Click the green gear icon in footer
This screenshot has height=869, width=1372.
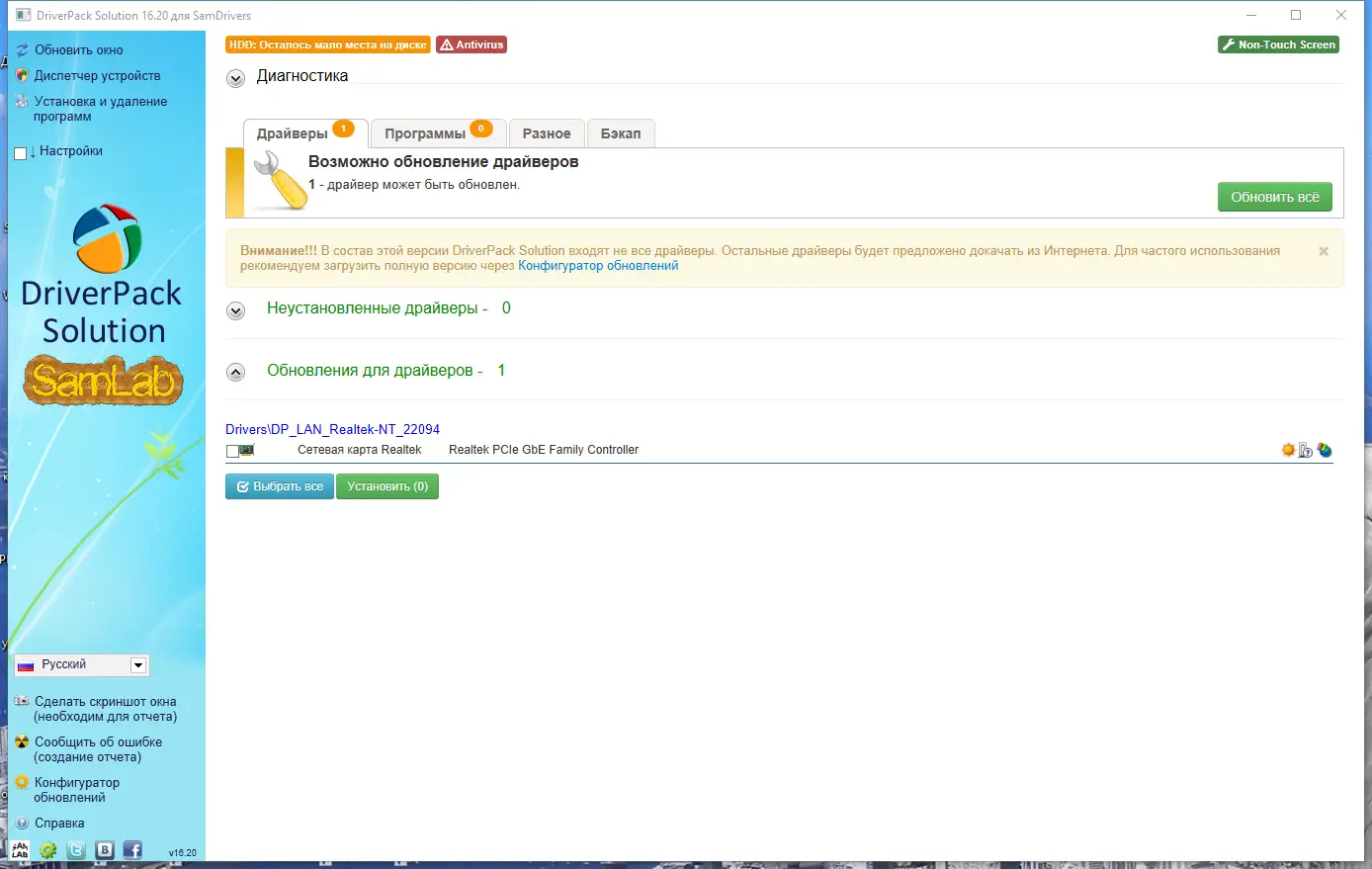click(x=47, y=849)
